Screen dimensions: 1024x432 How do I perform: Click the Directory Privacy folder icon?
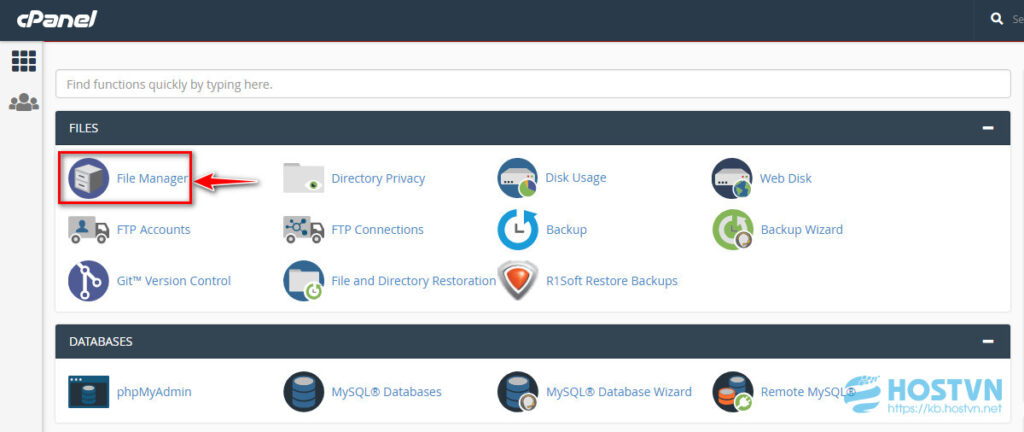(x=303, y=178)
